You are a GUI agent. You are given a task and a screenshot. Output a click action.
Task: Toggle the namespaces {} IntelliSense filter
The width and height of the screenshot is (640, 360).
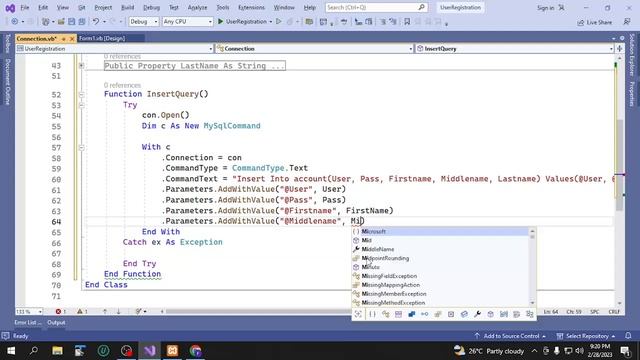point(372,314)
